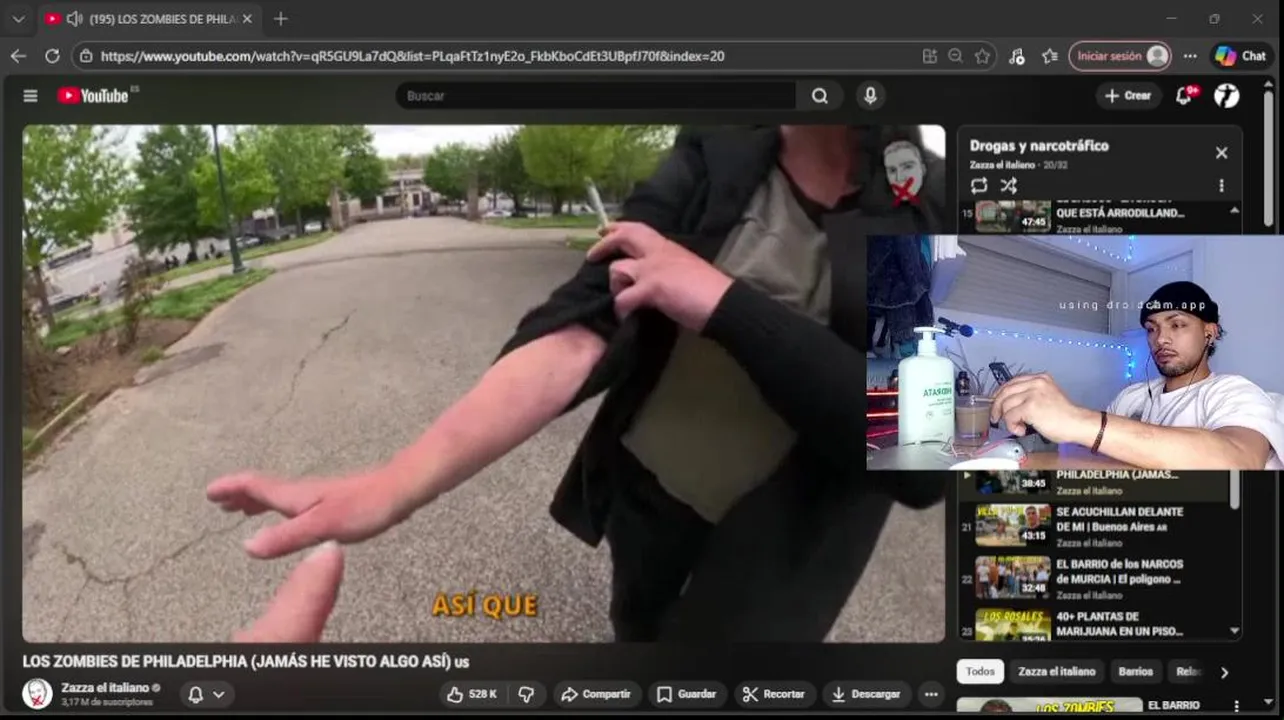
Task: Open more video actions ellipsis
Action: 931,694
